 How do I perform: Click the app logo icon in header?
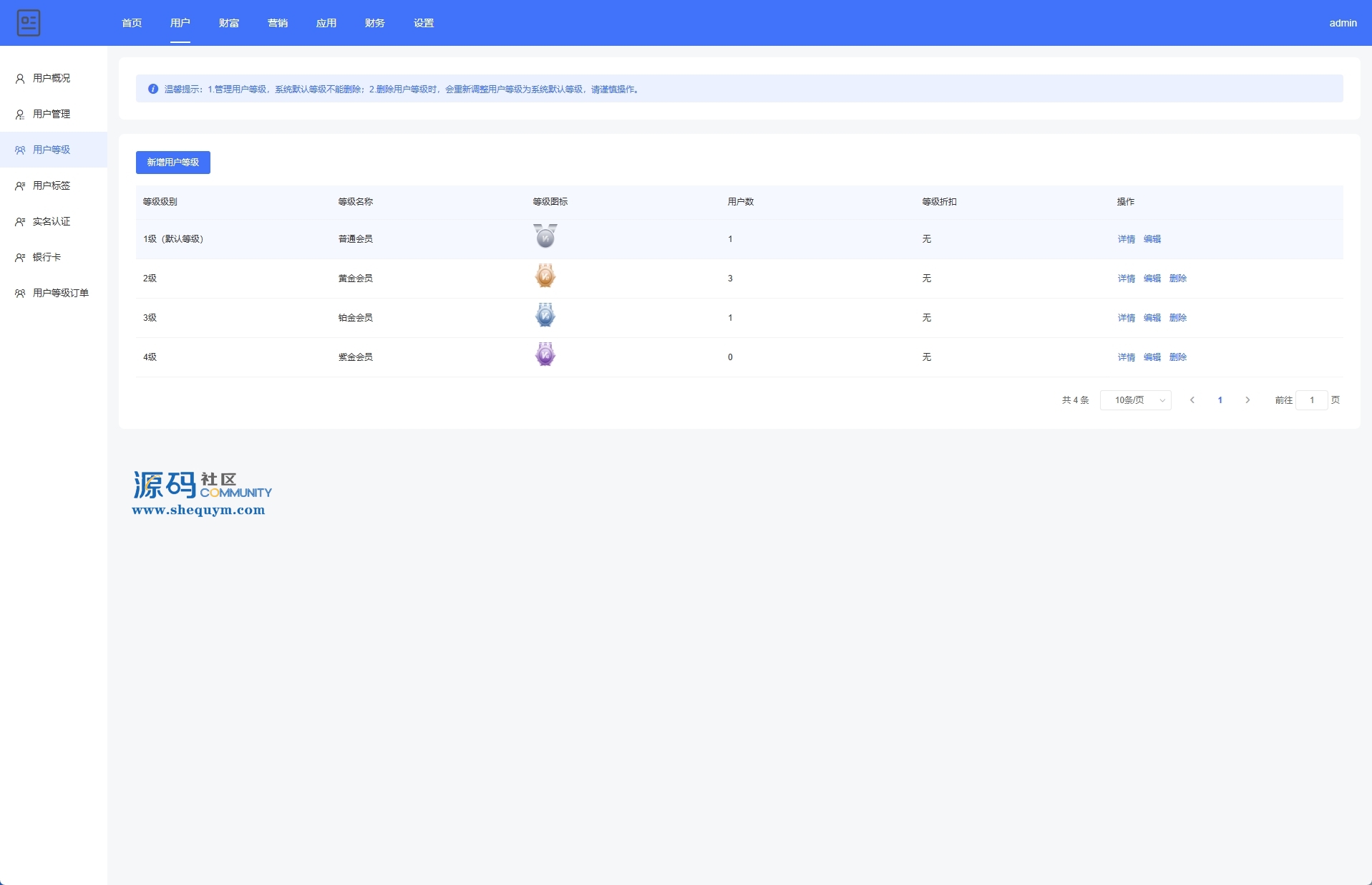tap(29, 23)
